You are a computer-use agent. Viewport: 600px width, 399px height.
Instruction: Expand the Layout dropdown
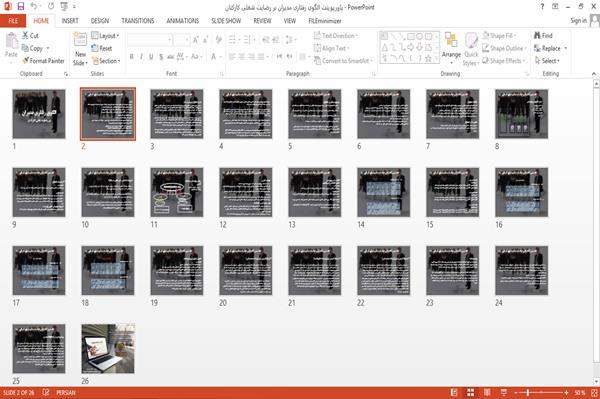105,36
